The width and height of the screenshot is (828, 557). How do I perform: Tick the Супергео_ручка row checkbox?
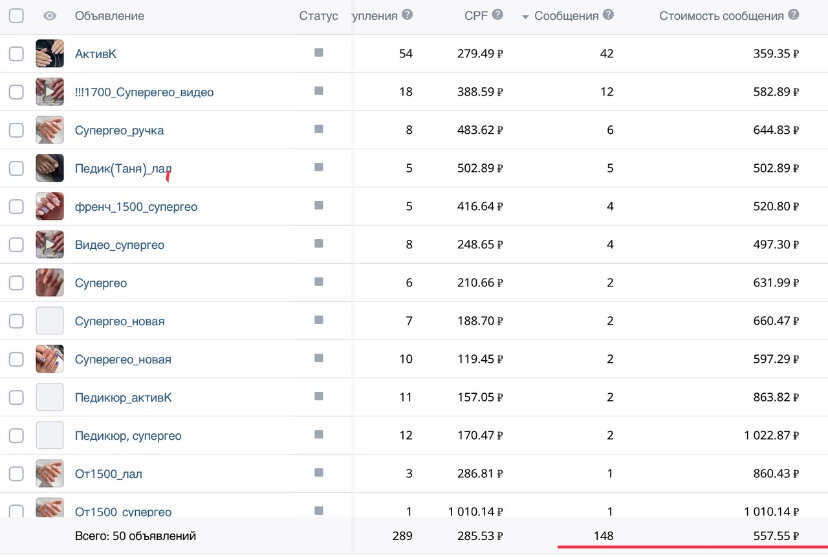point(16,130)
